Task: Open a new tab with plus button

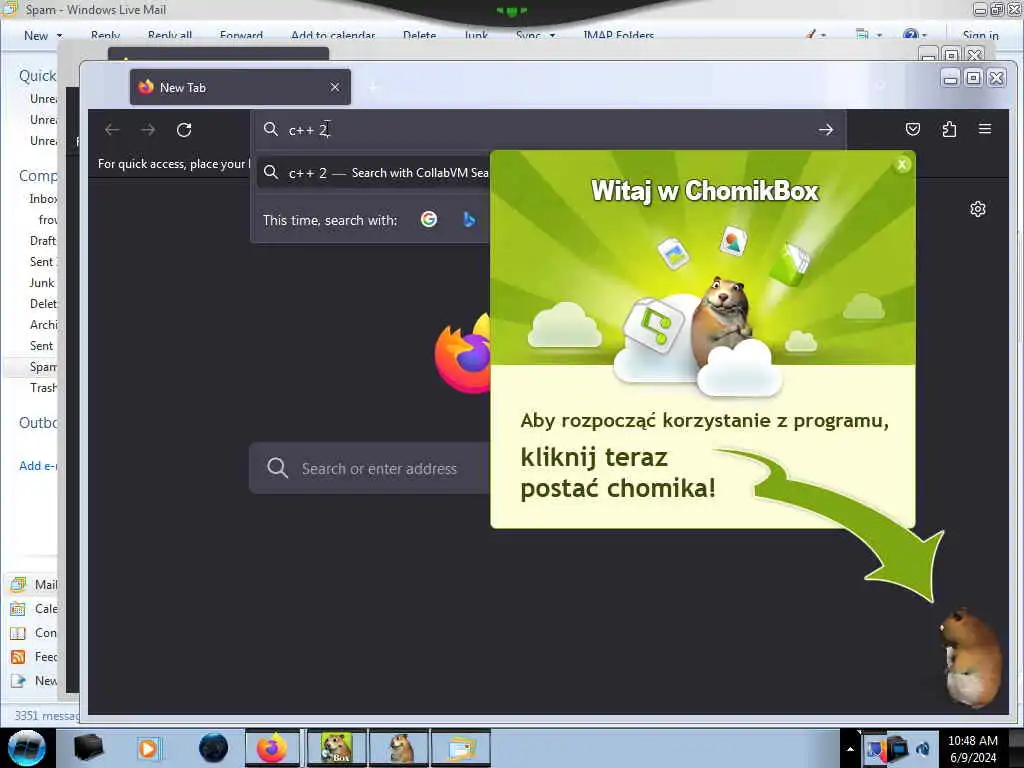Action: [x=374, y=87]
